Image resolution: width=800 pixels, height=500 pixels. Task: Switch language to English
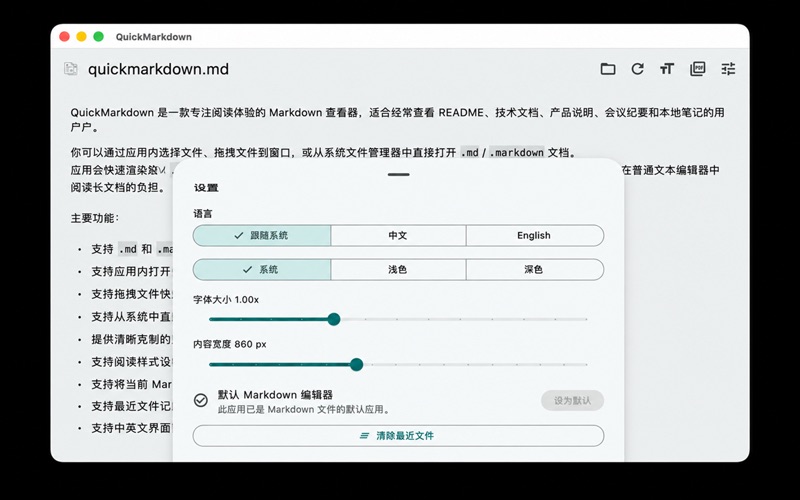pyautogui.click(x=534, y=236)
